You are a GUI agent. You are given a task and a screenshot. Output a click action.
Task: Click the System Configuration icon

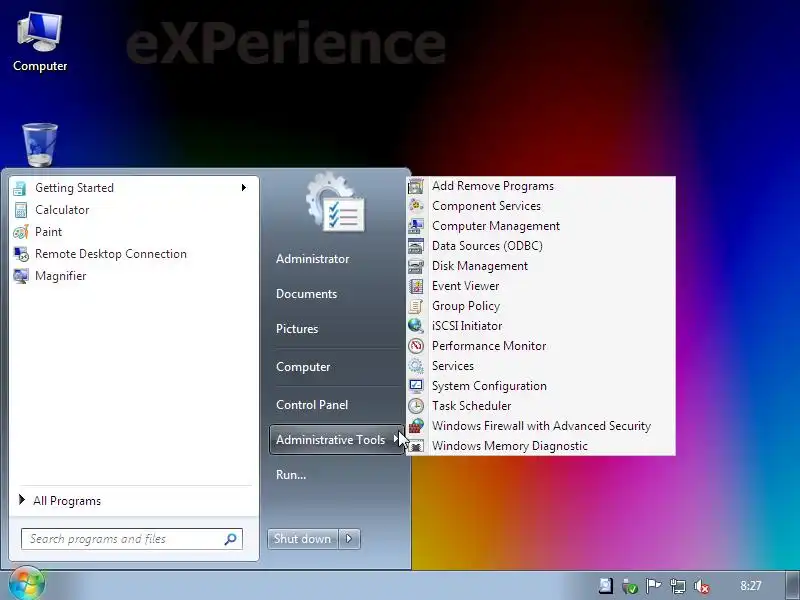pyautogui.click(x=416, y=386)
